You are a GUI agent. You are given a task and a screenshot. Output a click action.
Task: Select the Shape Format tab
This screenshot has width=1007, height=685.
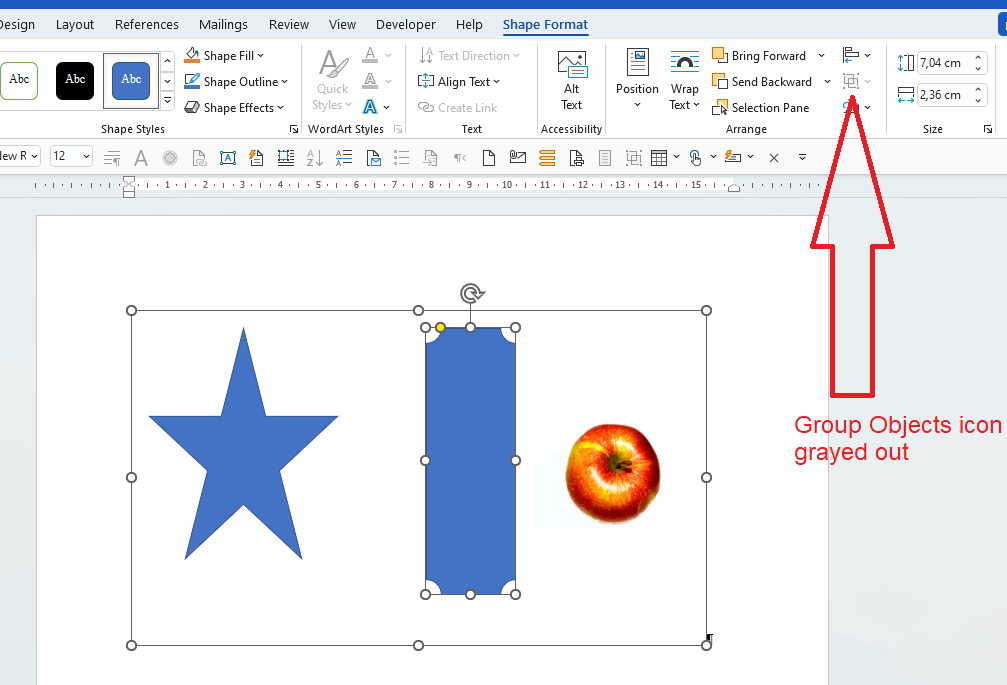(x=545, y=24)
